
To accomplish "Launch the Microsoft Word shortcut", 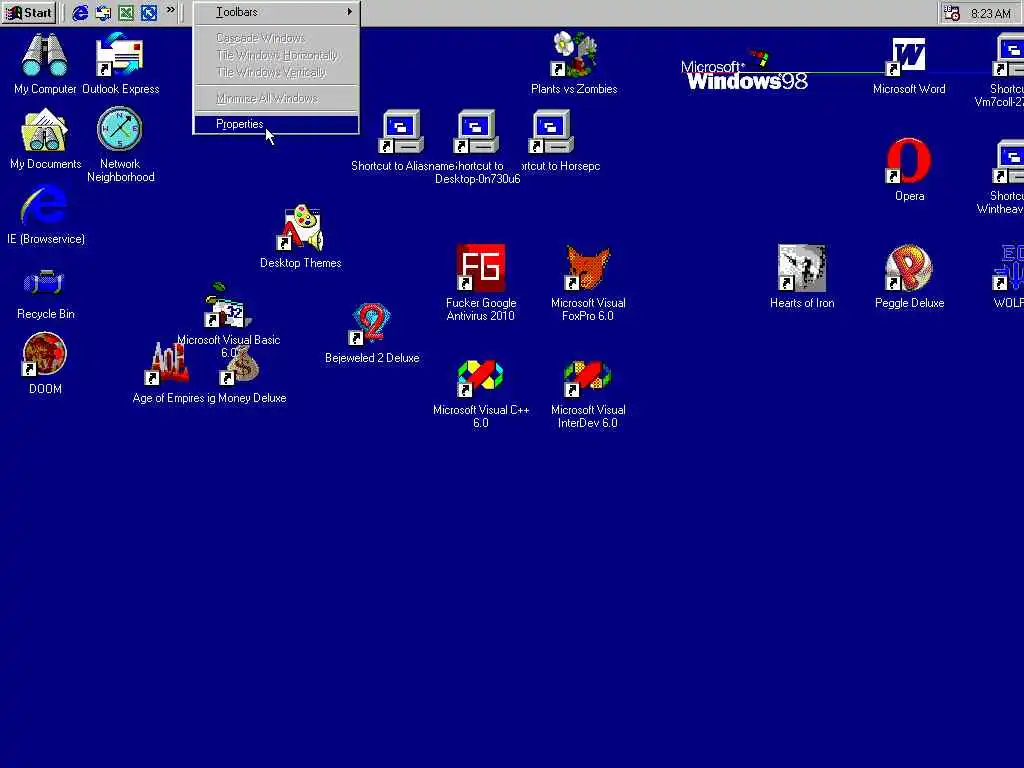I will tap(909, 65).
